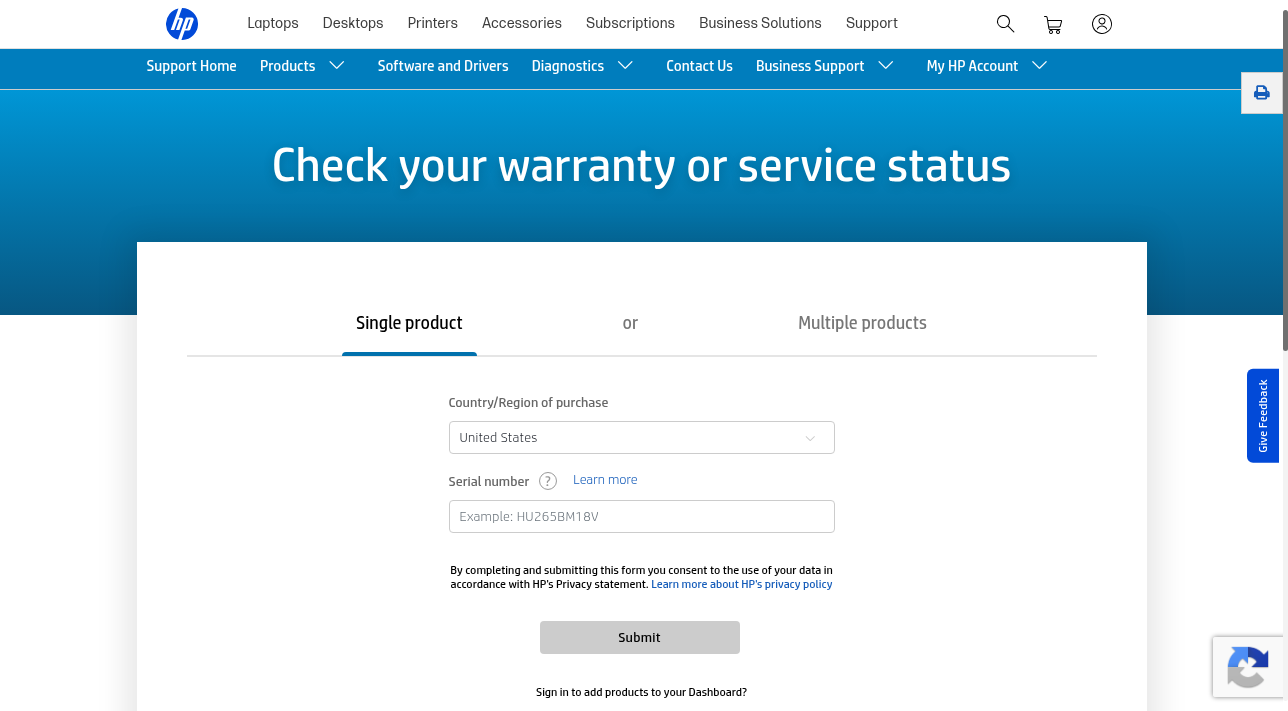This screenshot has width=1288, height=711.
Task: Open Learn more about HP's privacy policy
Action: (742, 584)
